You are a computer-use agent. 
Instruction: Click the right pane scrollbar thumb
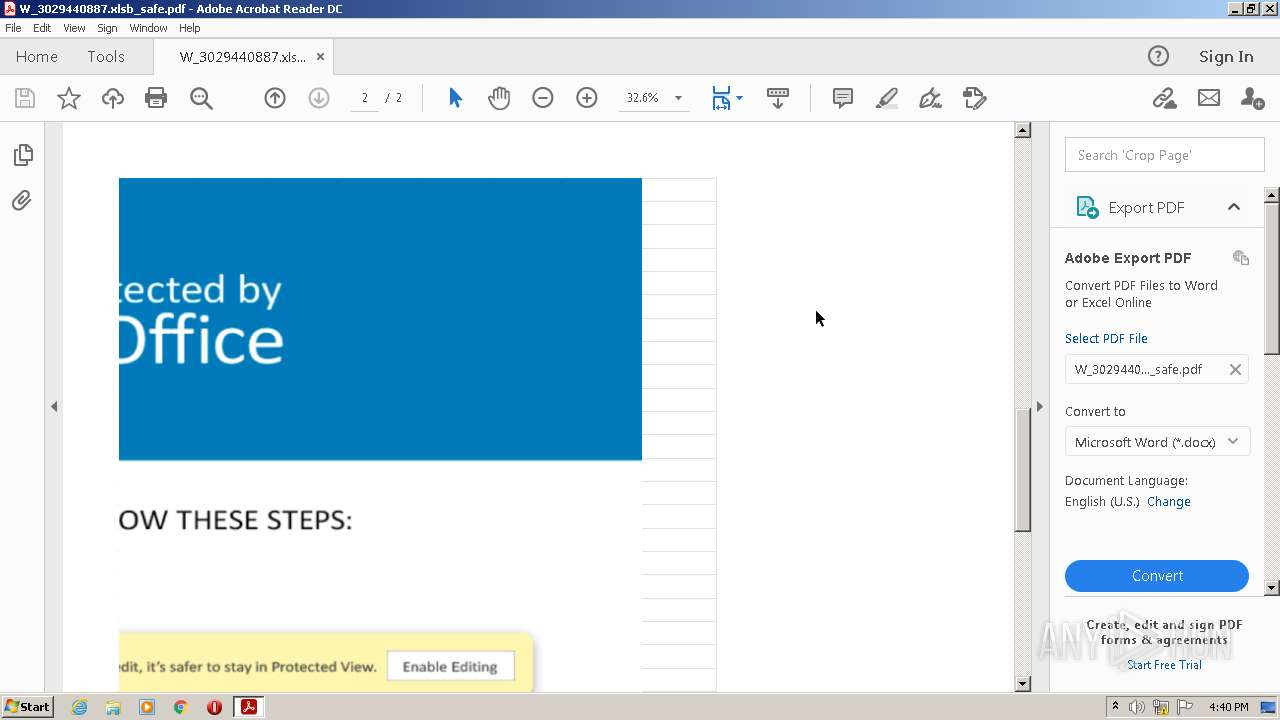(1272, 278)
